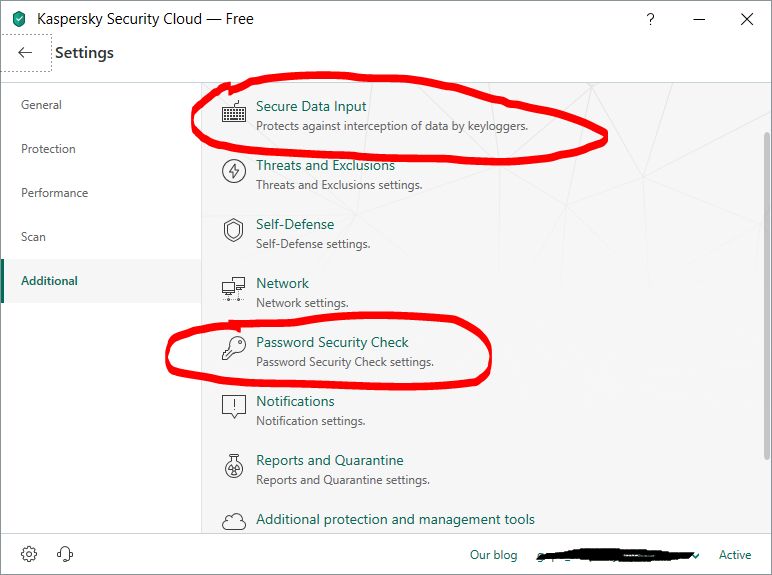The height and width of the screenshot is (575, 772).
Task: Open the Our blog link
Action: [494, 555]
